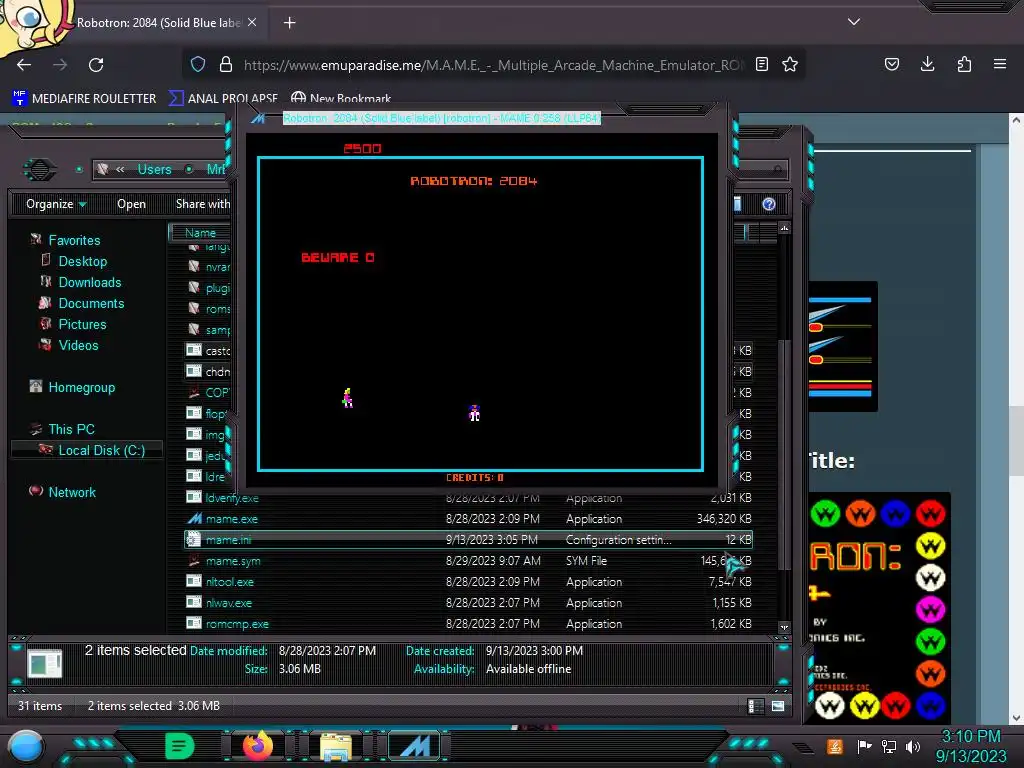The width and height of the screenshot is (1024, 768).
Task: Go forward with the Firefox forward arrow
Action: (60, 65)
